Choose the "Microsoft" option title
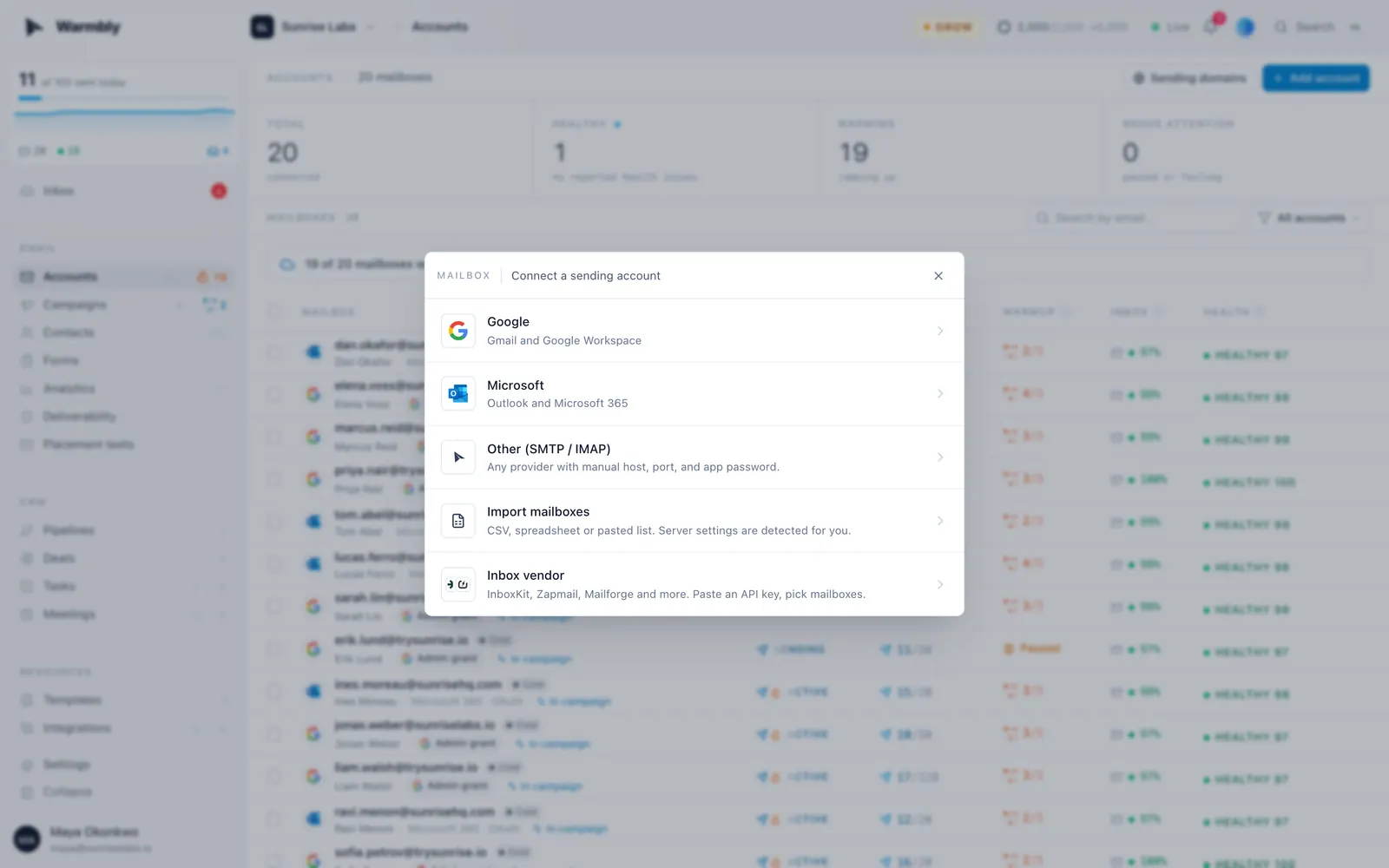 [x=516, y=385]
